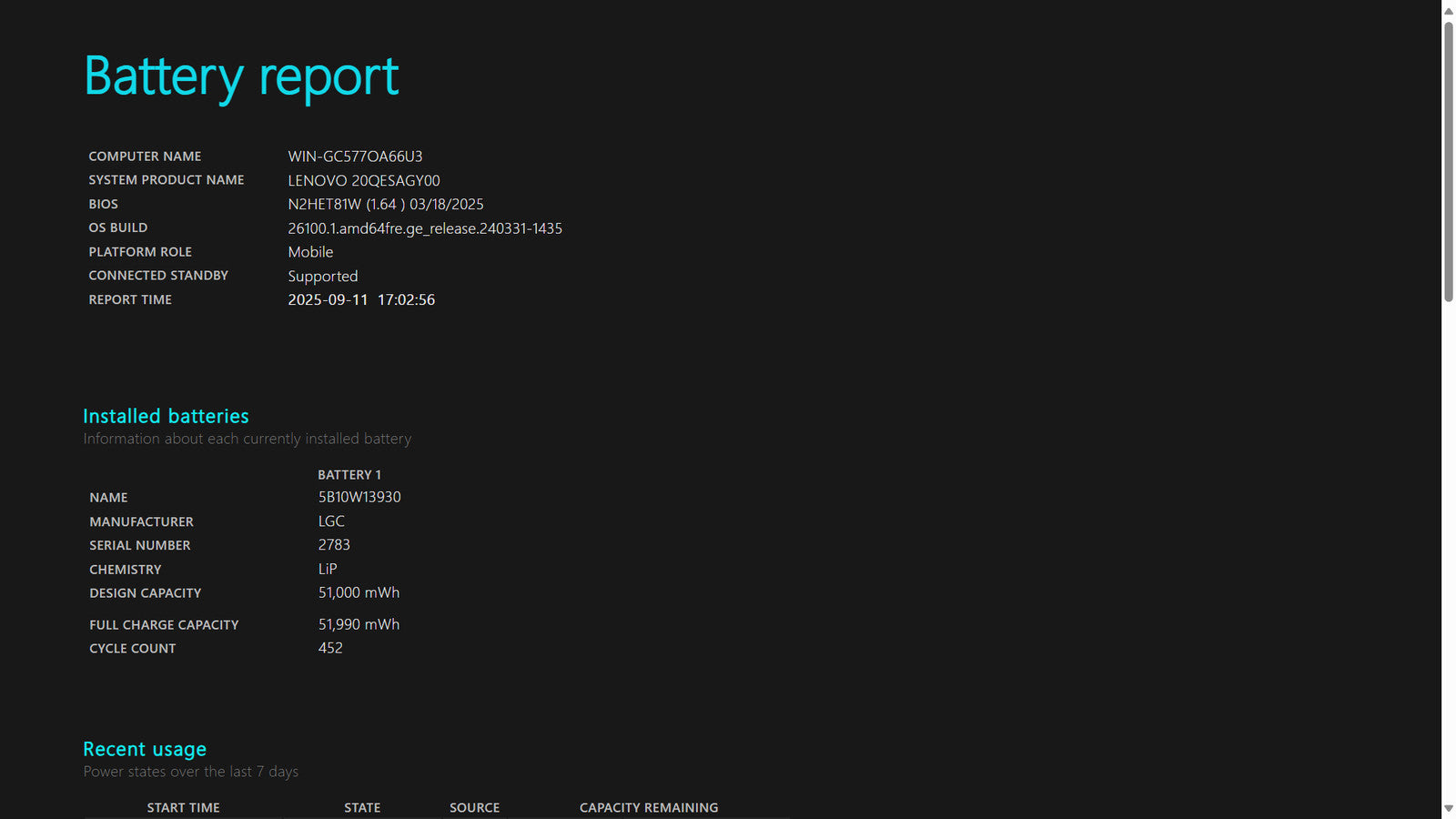Click the OS BUILD label

pos(117,227)
